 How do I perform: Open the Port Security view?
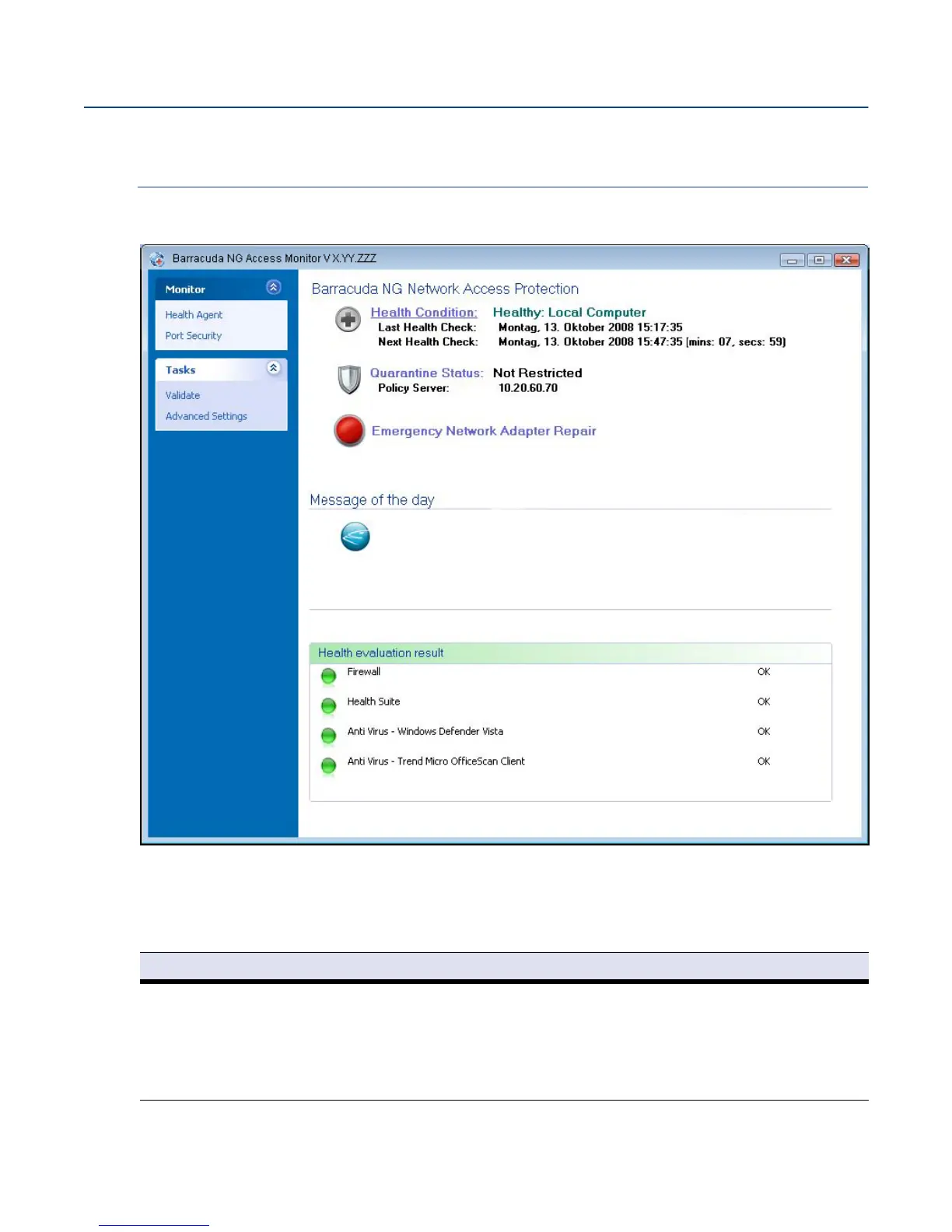(x=193, y=336)
